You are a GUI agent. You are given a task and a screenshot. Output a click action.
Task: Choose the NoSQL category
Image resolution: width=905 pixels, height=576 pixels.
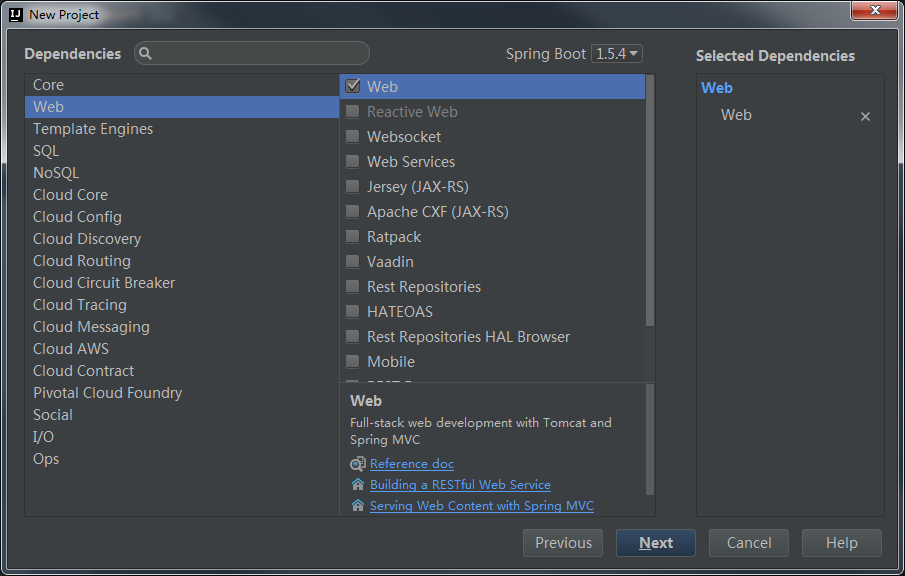click(182, 173)
